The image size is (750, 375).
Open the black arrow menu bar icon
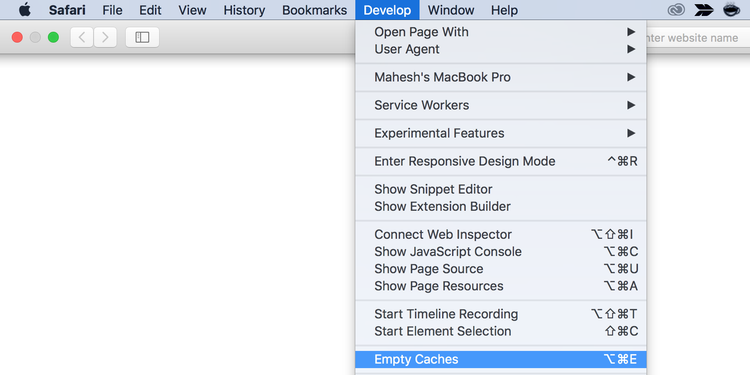704,10
